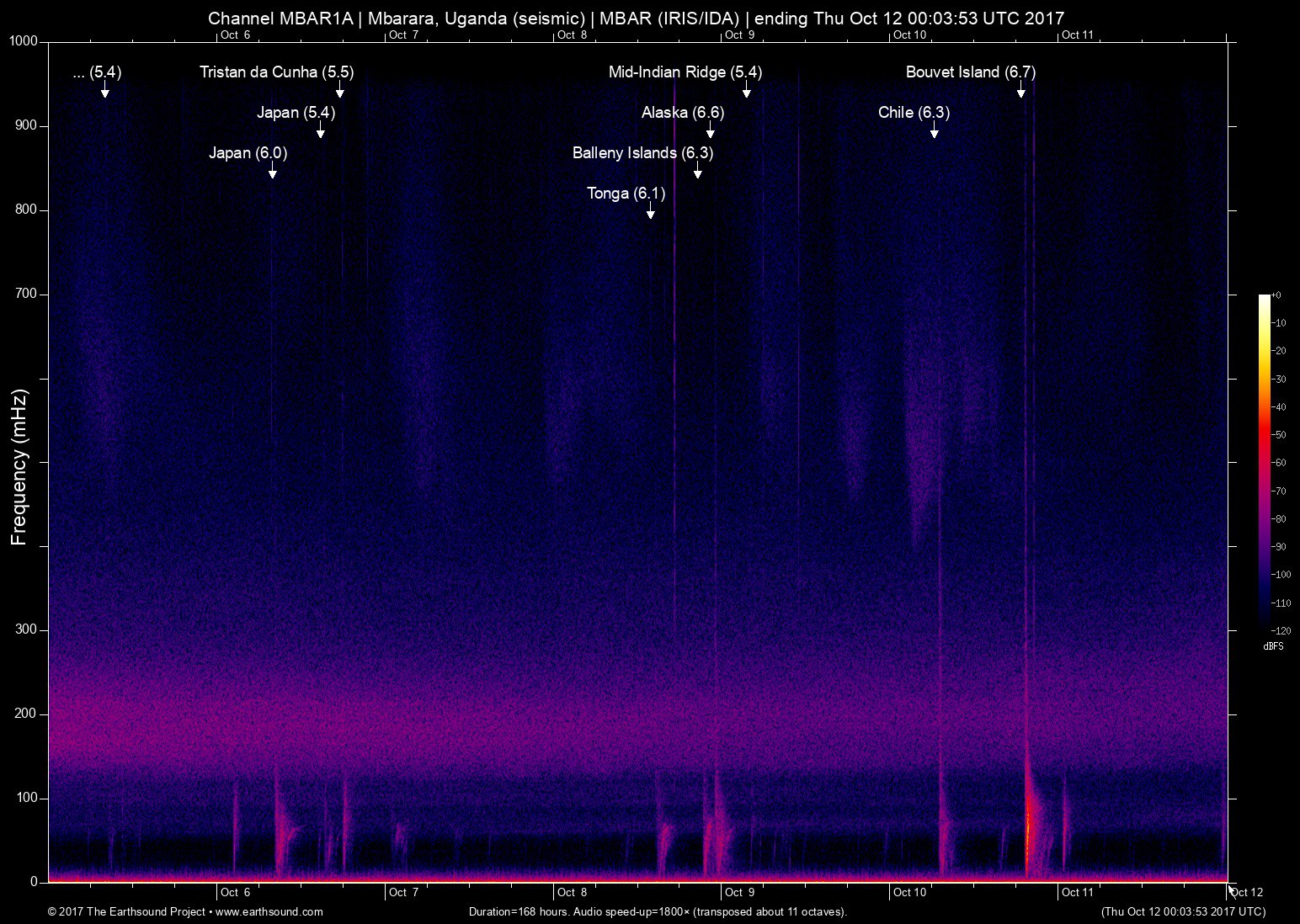Select the truncated "... (5.4)" event label
Screen dimensions: 1300x924
(x=98, y=72)
